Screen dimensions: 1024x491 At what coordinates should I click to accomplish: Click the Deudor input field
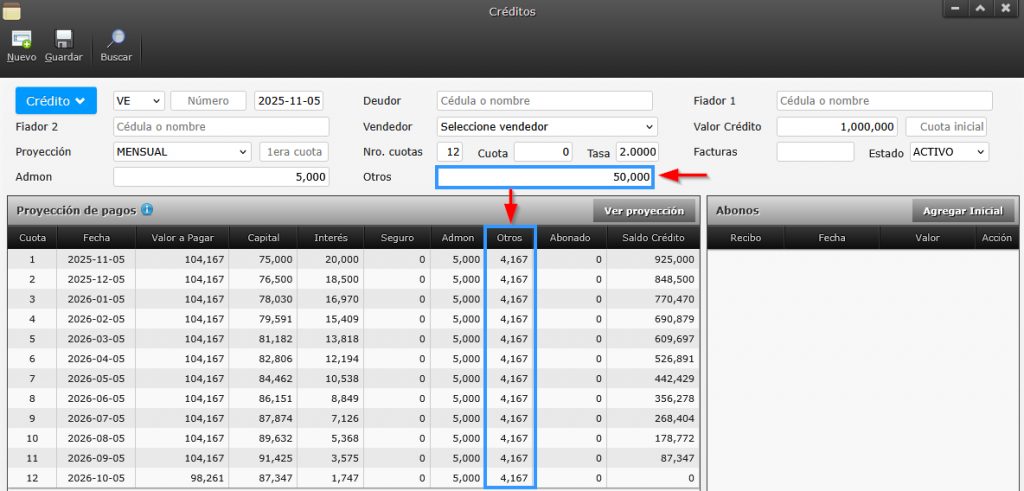(544, 101)
